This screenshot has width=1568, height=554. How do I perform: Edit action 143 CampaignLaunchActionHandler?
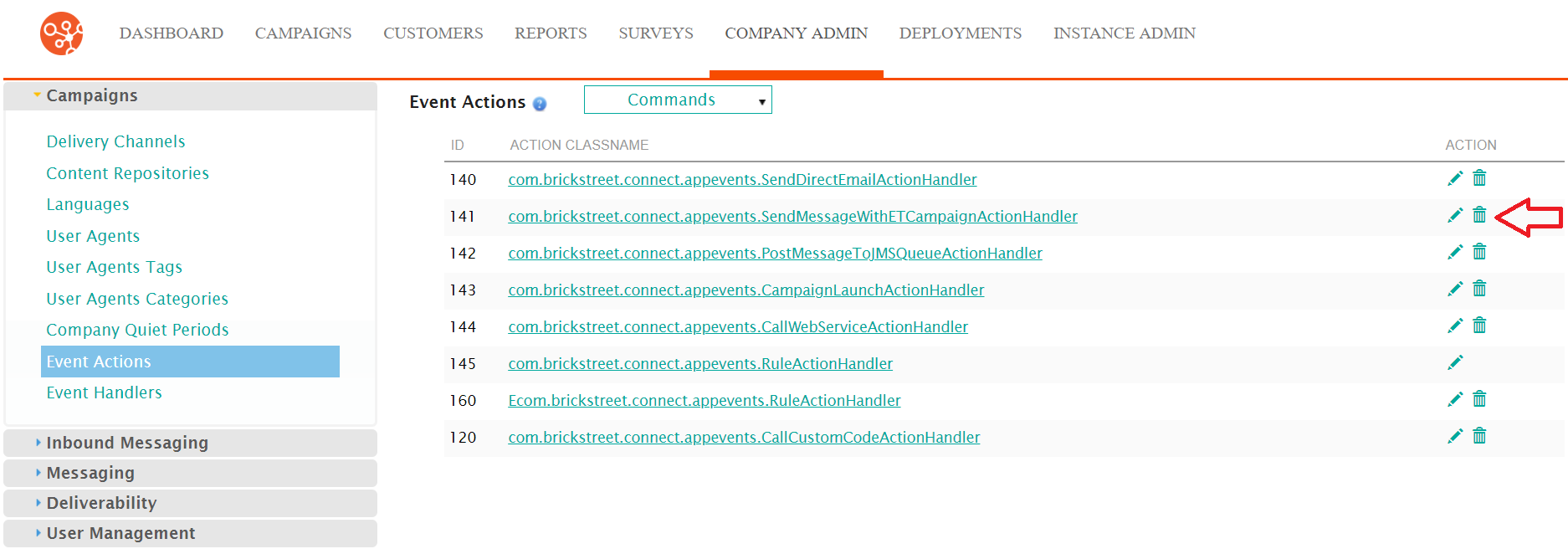(1455, 289)
